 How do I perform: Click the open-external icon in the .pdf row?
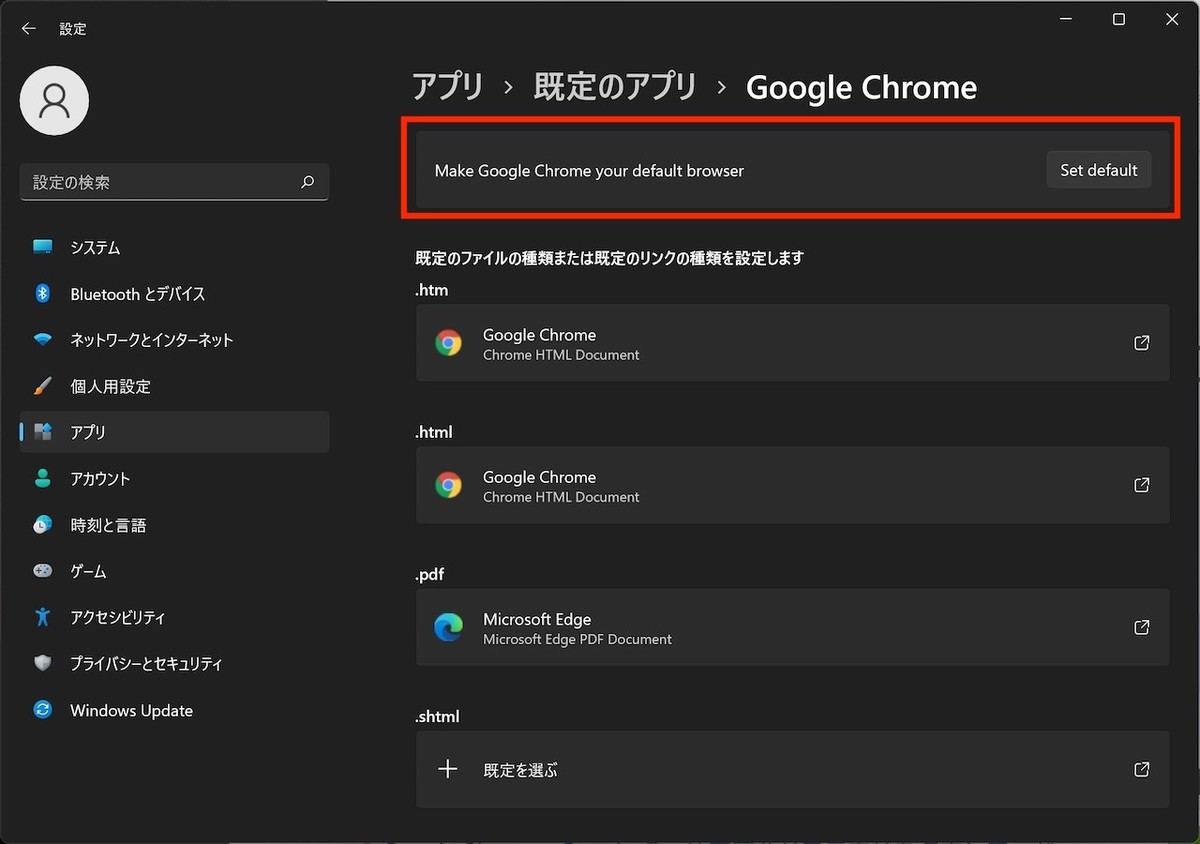click(x=1141, y=627)
